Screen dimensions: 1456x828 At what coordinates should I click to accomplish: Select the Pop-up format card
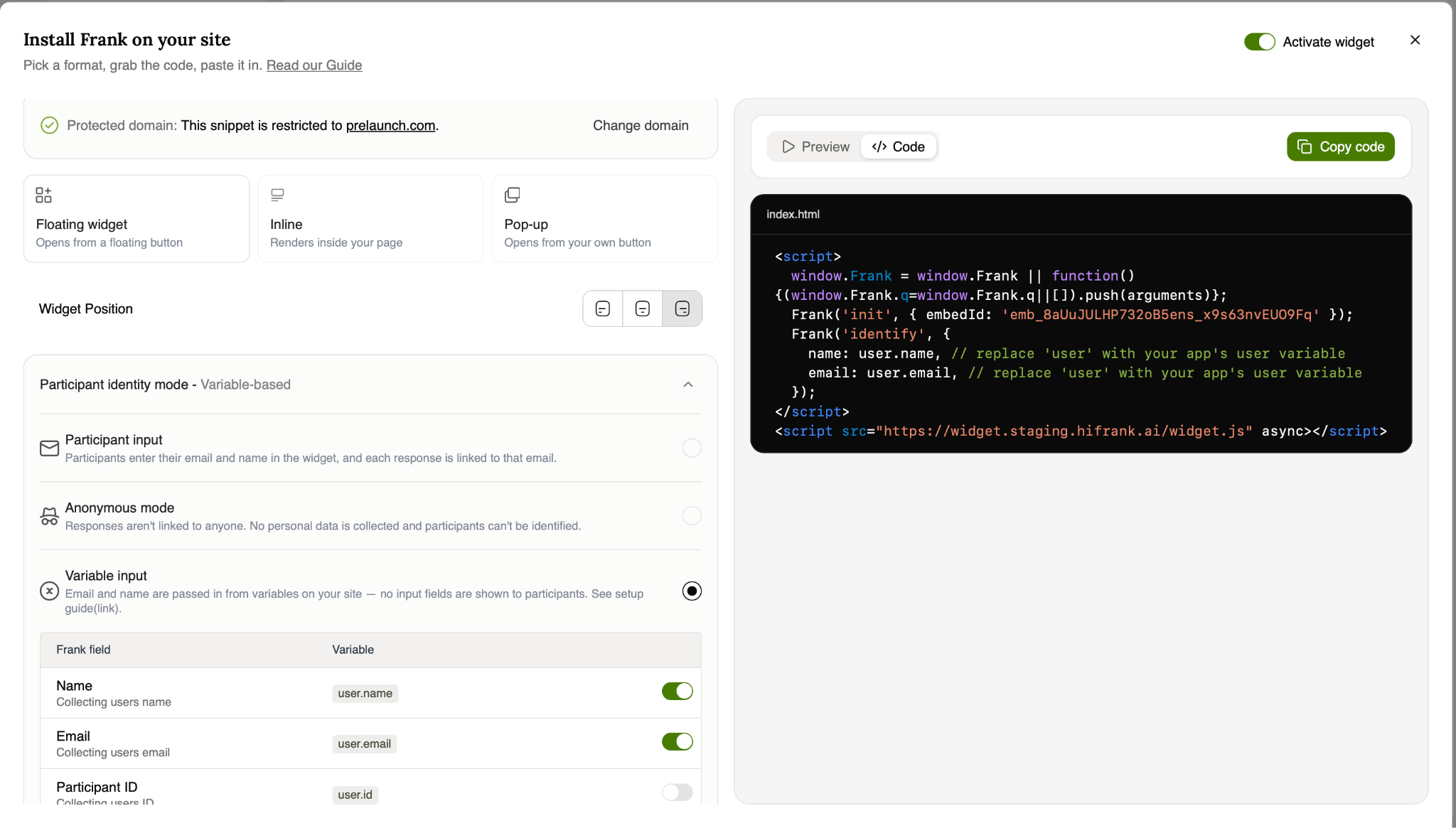pos(604,219)
